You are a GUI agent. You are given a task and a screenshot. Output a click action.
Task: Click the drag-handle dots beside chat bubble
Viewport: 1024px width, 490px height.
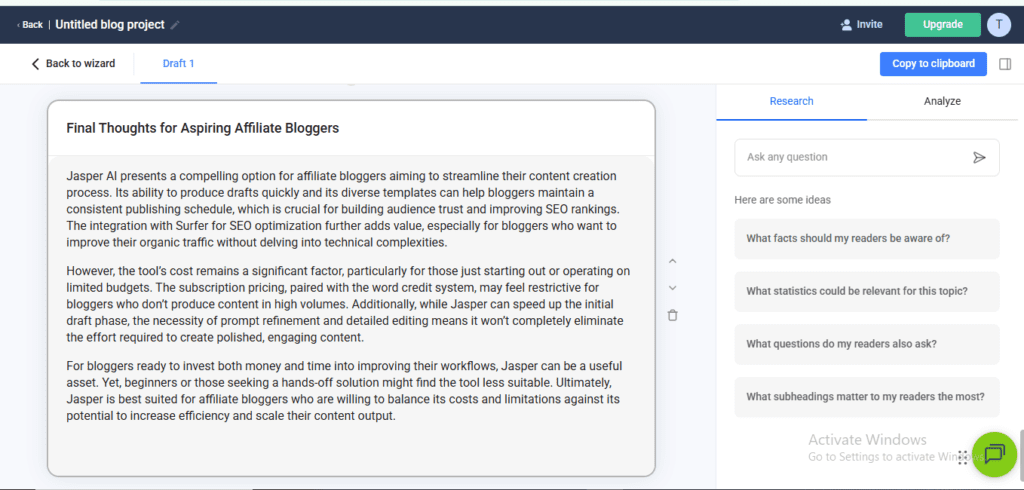coord(963,458)
